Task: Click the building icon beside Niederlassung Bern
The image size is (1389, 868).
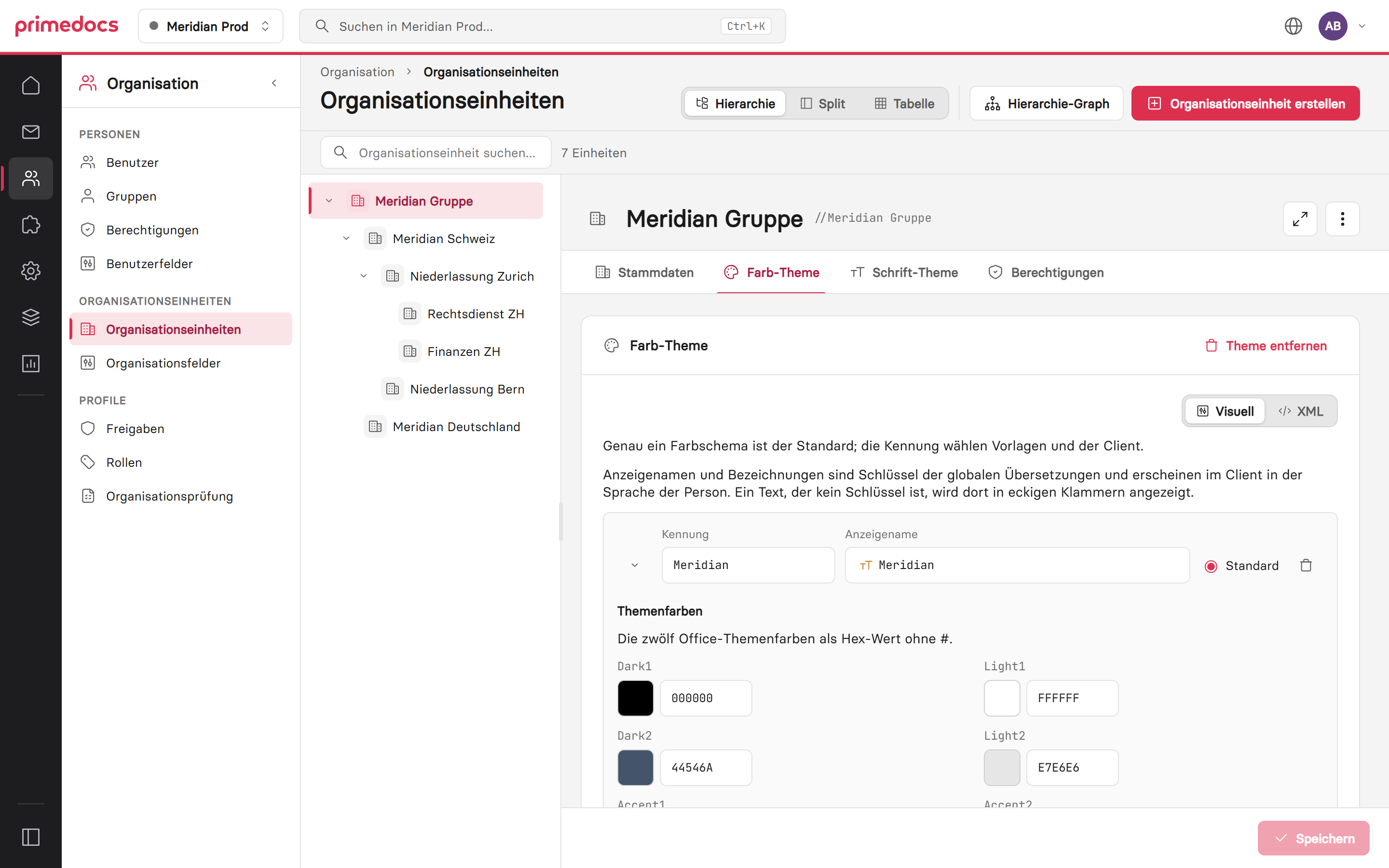Action: [393, 389]
